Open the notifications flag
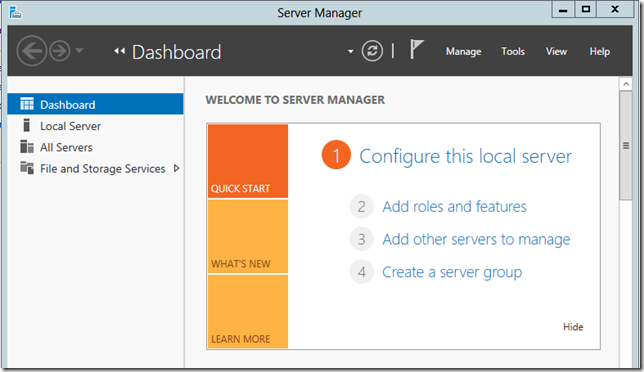 tap(416, 50)
